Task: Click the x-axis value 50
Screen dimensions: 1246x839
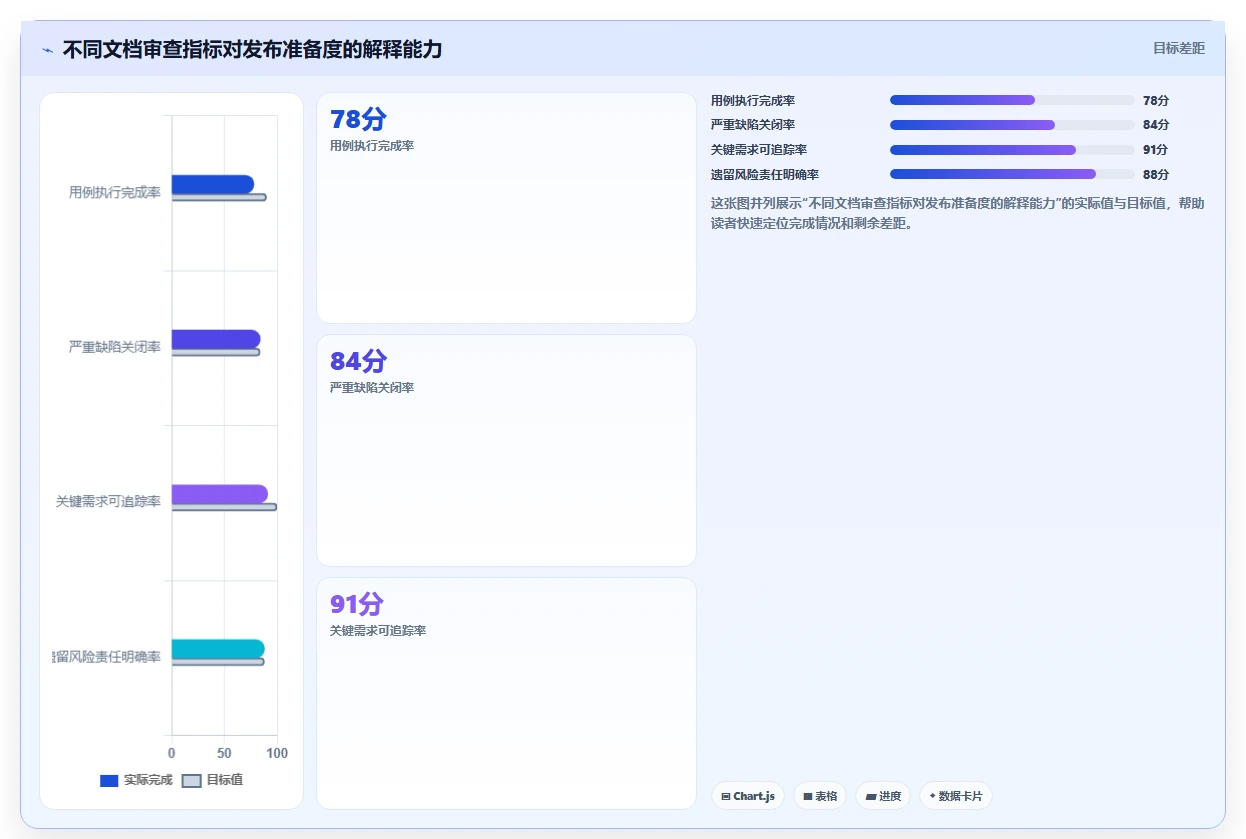Action: point(224,753)
